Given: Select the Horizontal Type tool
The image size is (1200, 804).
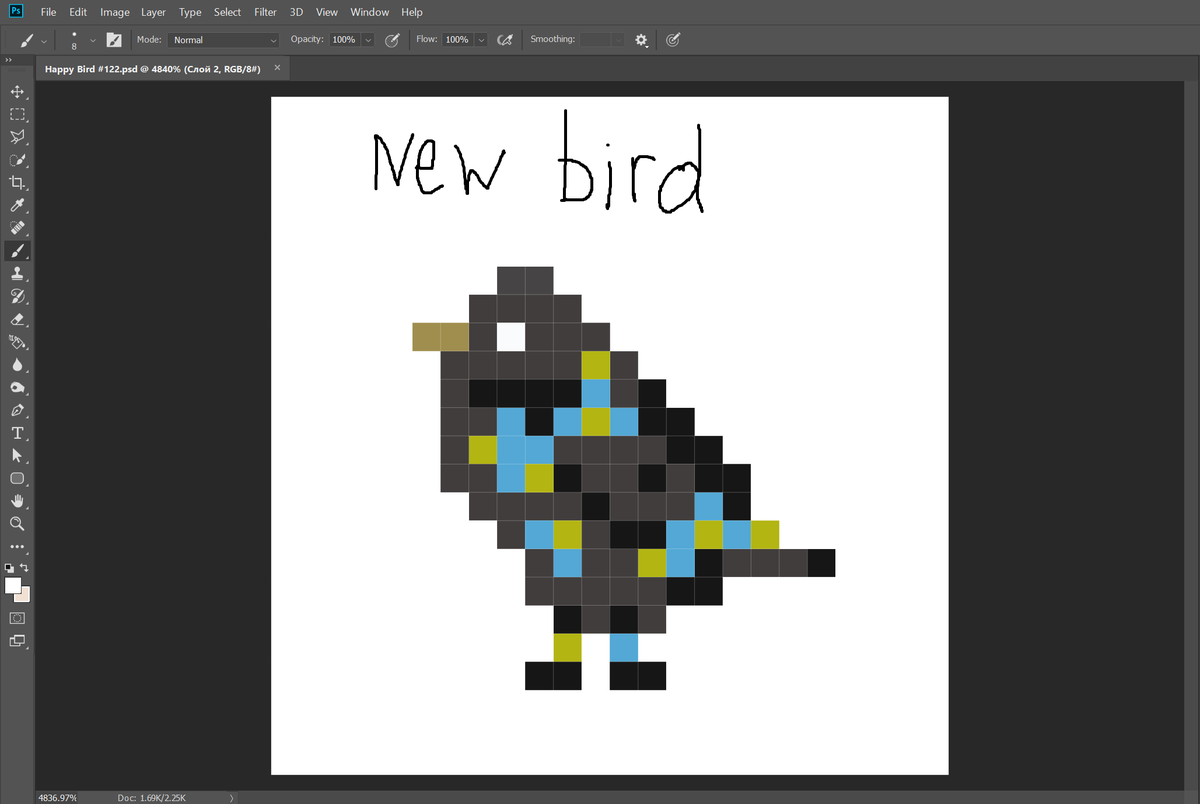Looking at the screenshot, I should (x=17, y=433).
